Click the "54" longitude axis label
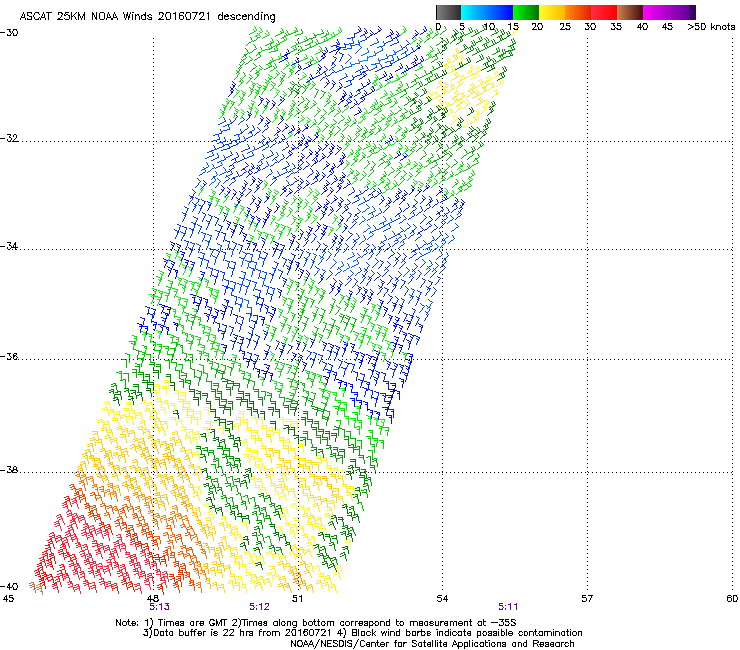Image resolution: width=740 pixels, height=650 pixels. click(x=442, y=599)
